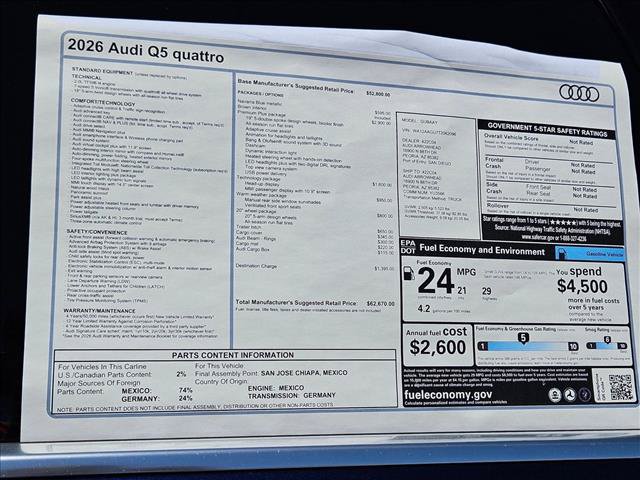Click the Audi four rings logo
Viewport: 640px width, 480px height.
579,93
